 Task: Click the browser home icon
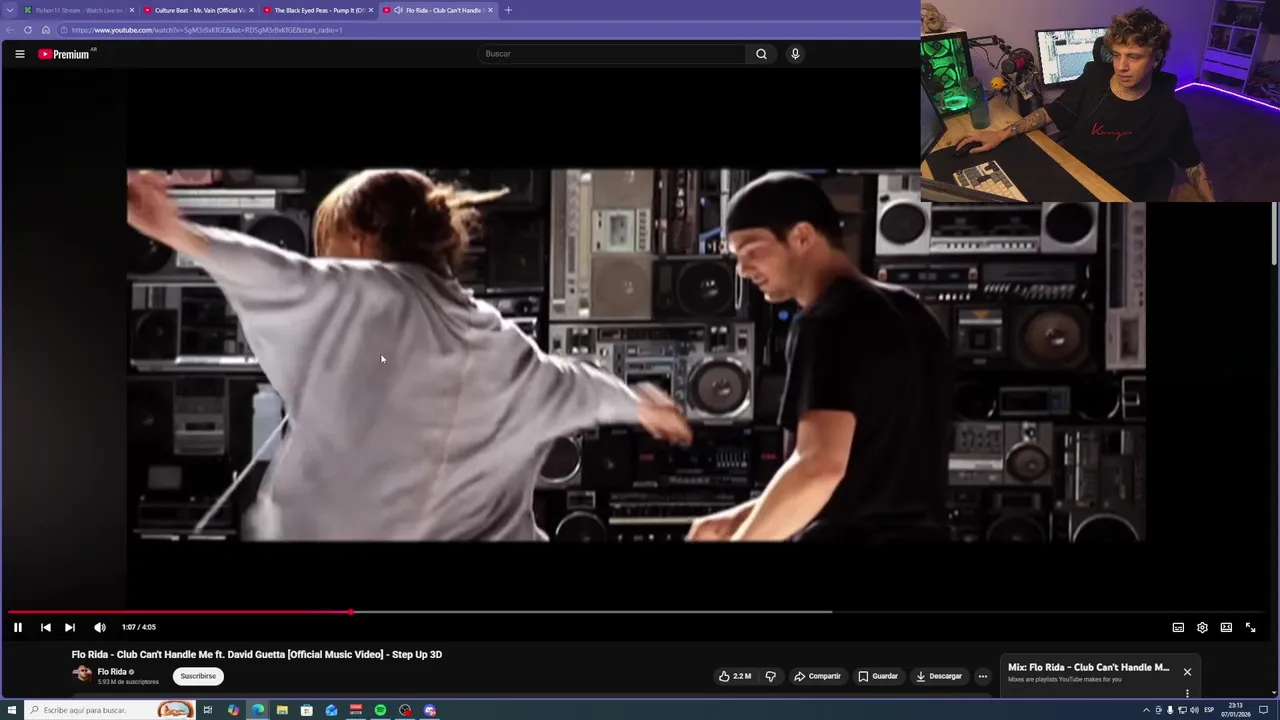tap(46, 30)
